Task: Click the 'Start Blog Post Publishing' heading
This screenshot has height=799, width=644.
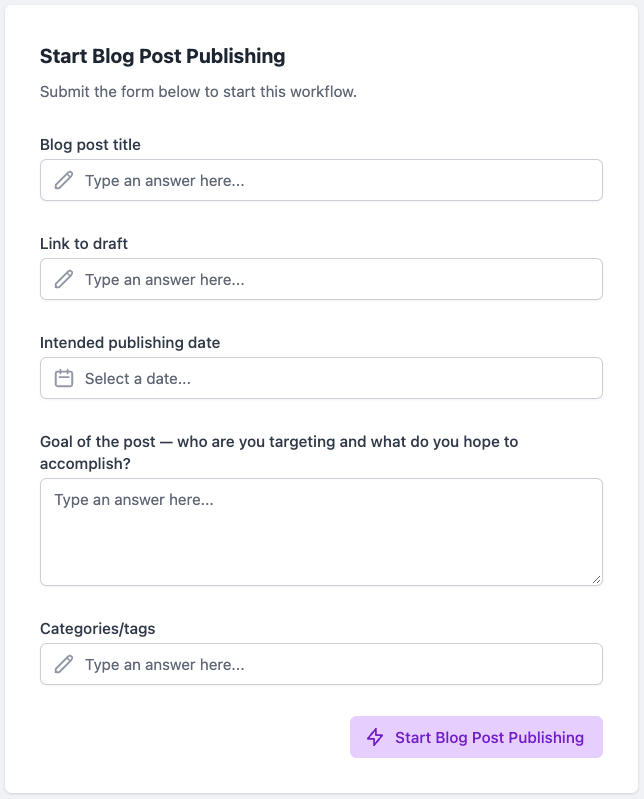Action: (x=163, y=57)
